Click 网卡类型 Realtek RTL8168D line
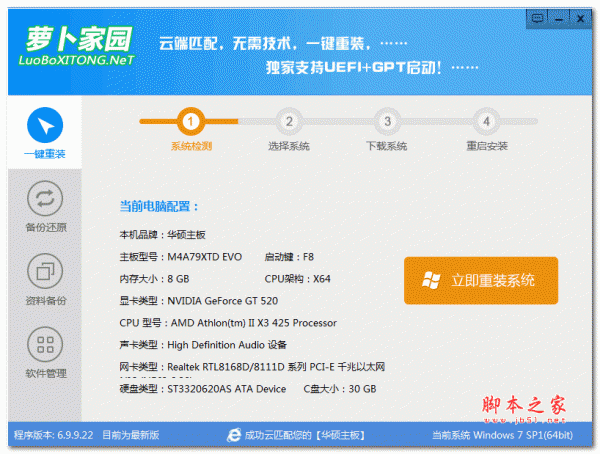Screen dimensions: 600x454 pyautogui.click(x=252, y=367)
